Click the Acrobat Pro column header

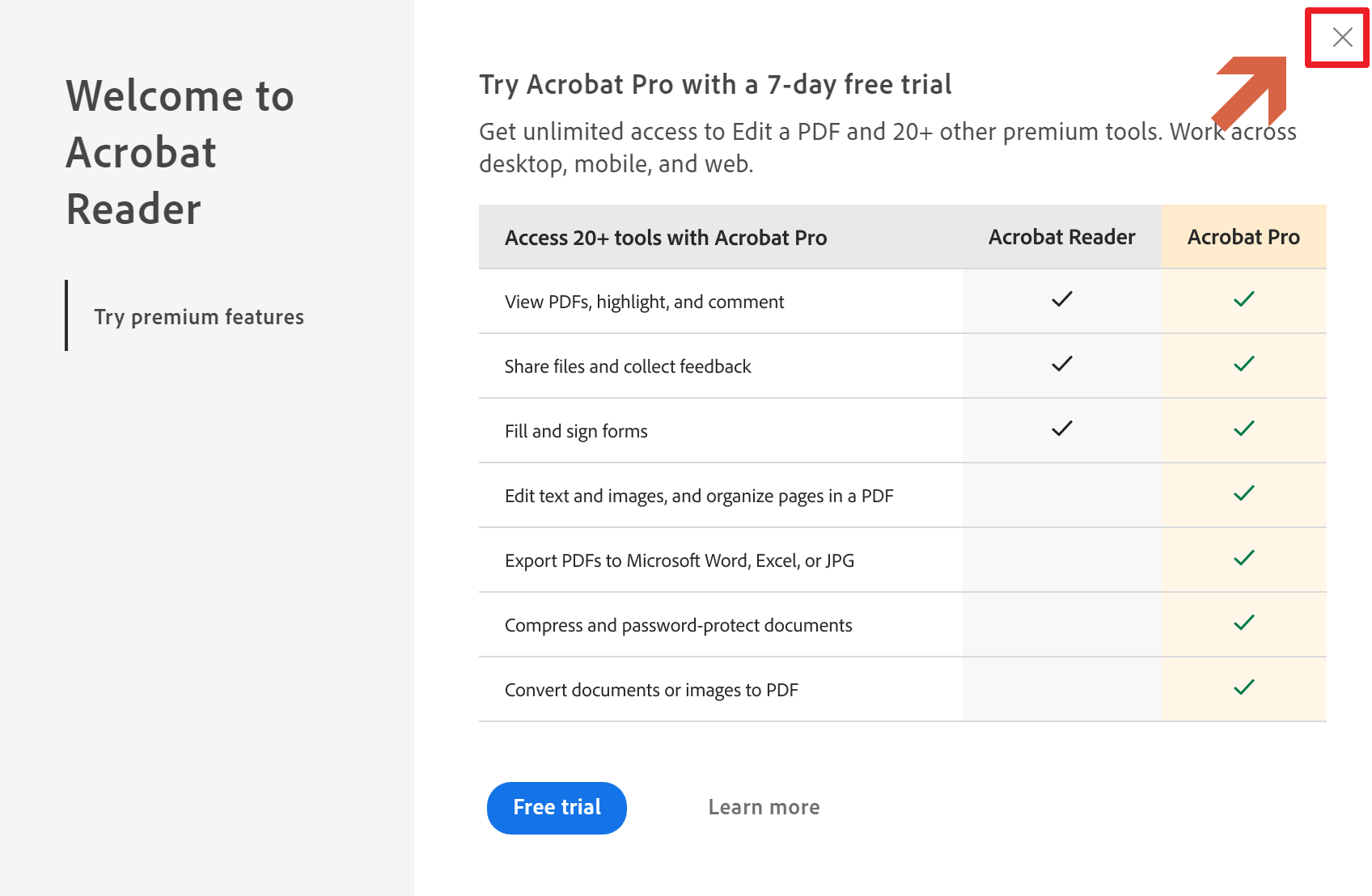pyautogui.click(x=1243, y=237)
